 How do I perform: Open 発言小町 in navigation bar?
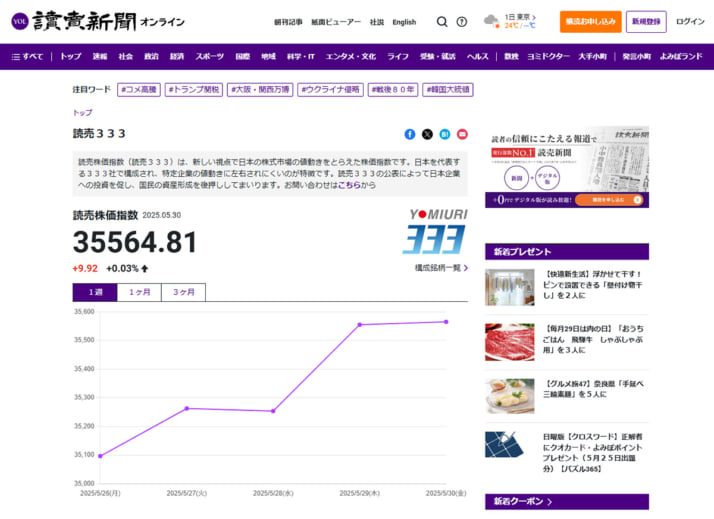pyautogui.click(x=637, y=56)
